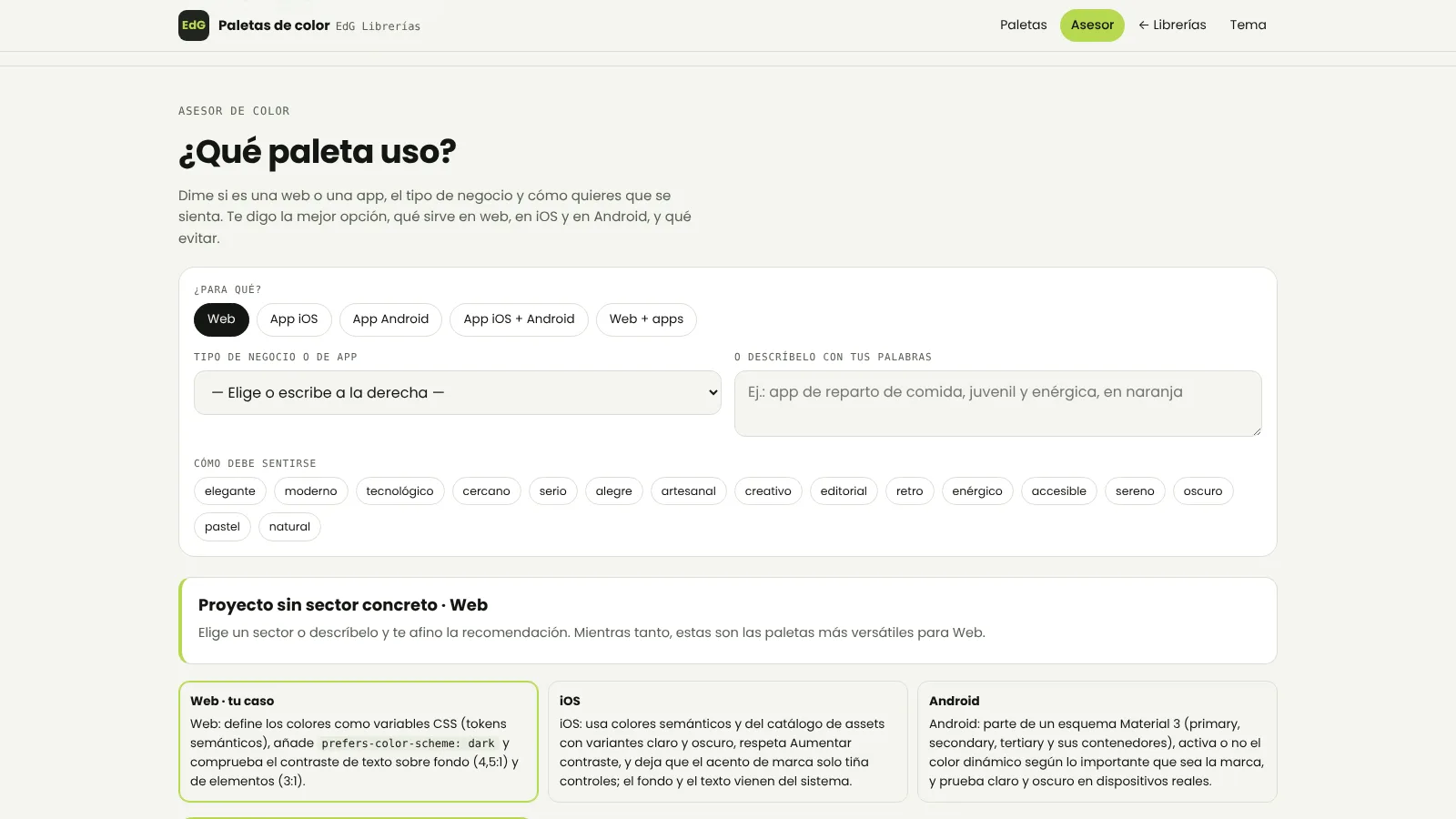Toggle the artesanal mood chip
Viewport: 1456px width, 819px height.
[688, 491]
